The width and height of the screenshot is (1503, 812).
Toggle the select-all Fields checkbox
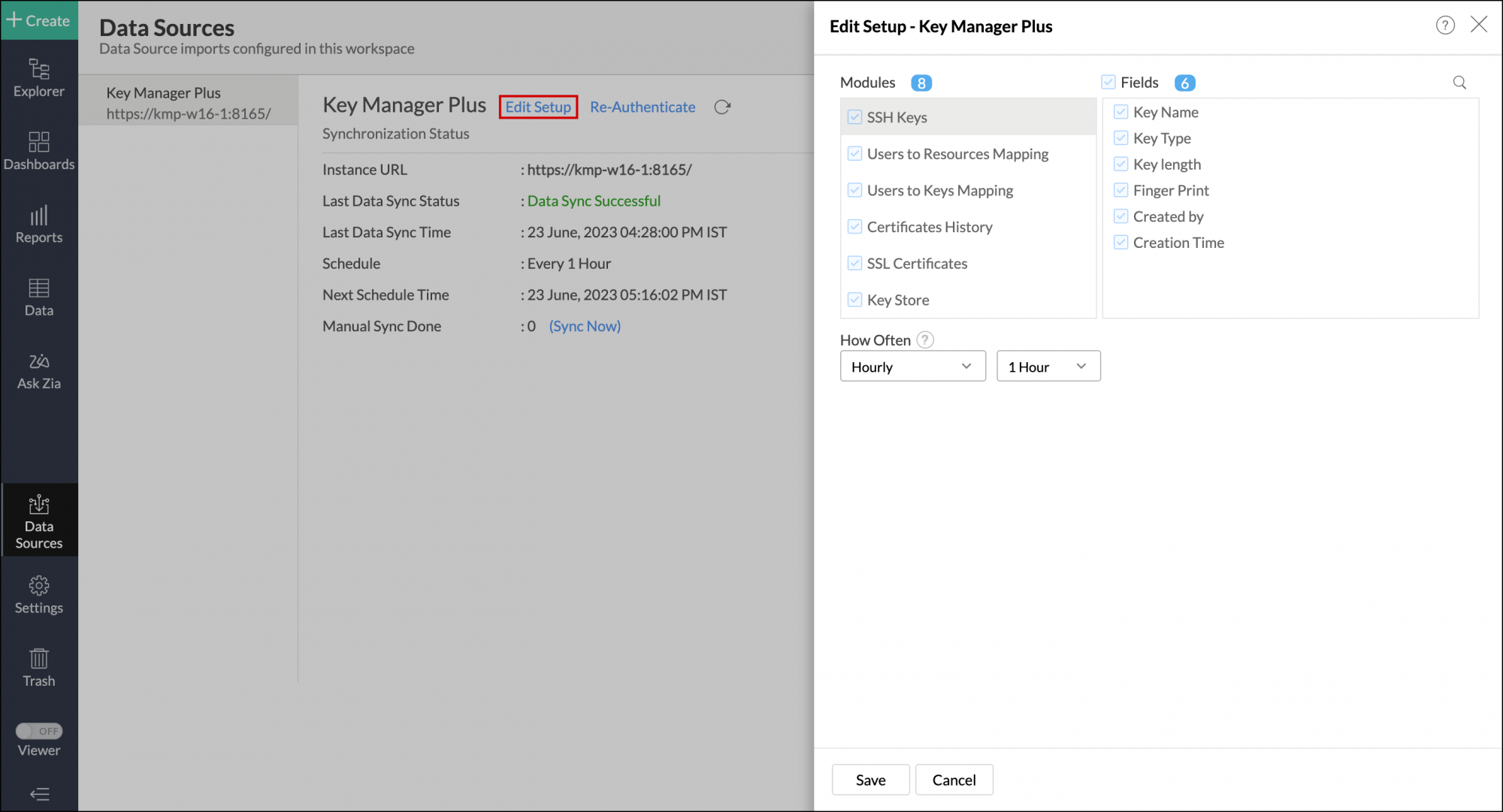(x=1108, y=83)
